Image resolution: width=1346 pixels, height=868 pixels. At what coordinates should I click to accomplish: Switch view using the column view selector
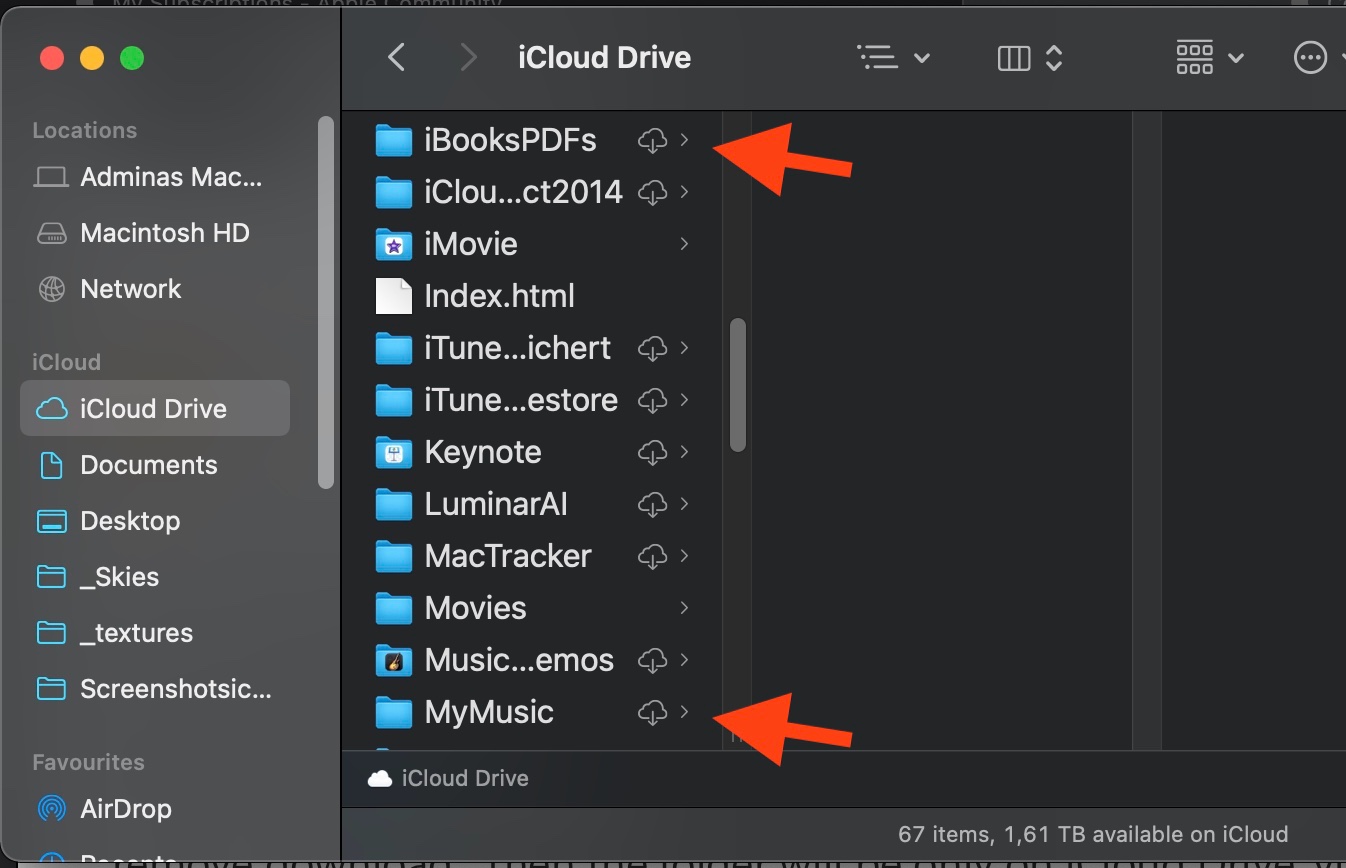[x=1030, y=58]
